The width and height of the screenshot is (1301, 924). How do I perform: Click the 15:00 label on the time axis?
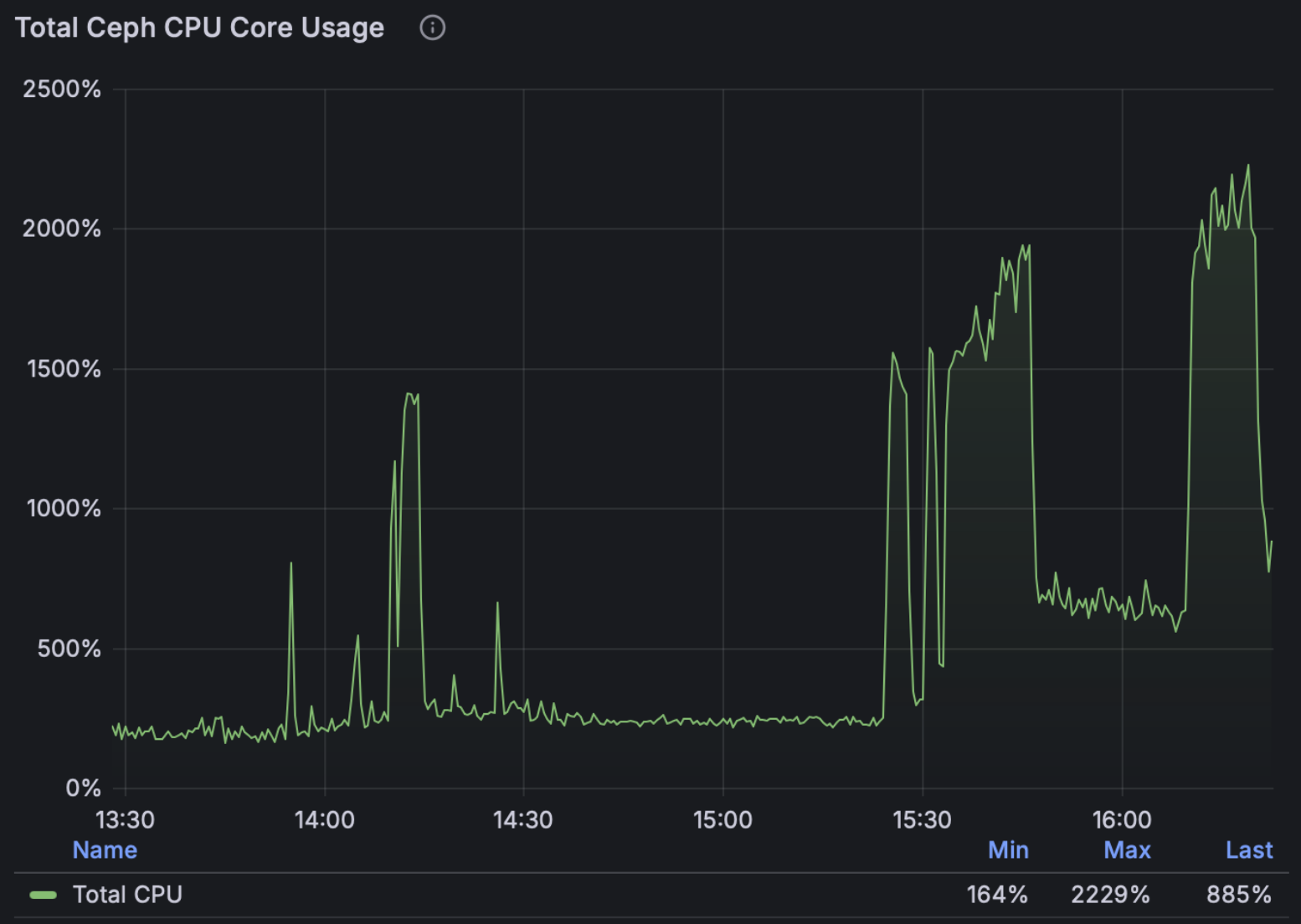click(722, 819)
